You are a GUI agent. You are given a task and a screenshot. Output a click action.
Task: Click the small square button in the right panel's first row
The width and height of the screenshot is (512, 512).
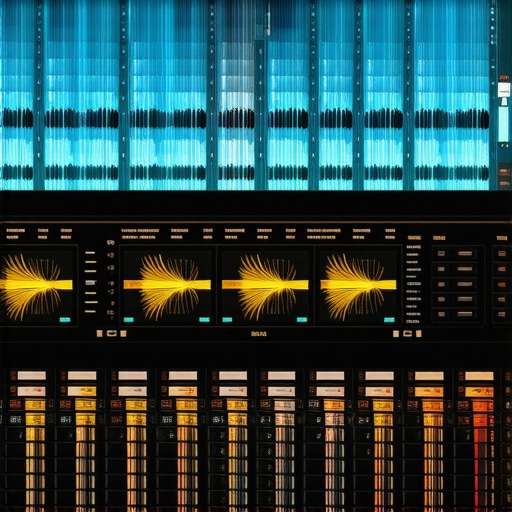(x=441, y=254)
